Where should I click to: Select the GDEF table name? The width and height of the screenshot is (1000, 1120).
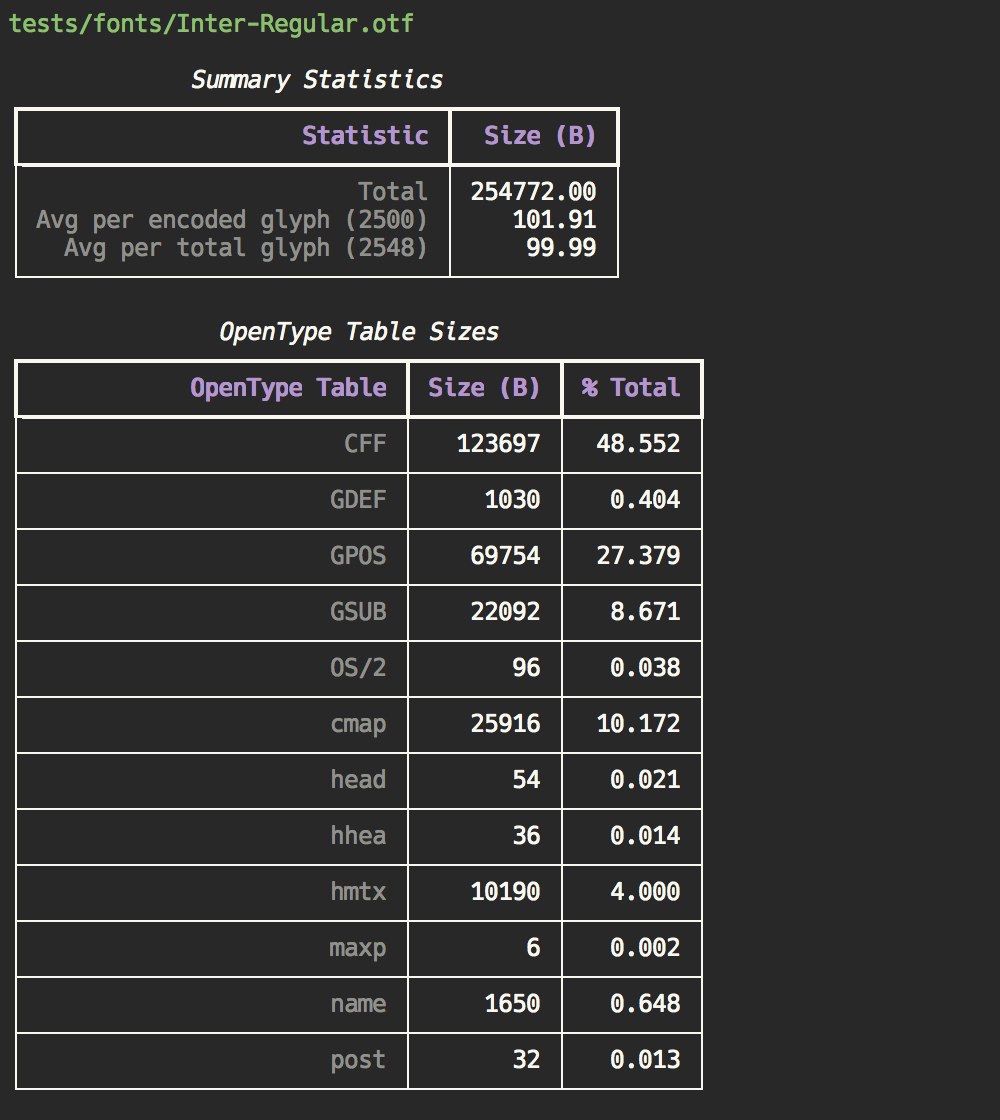pyautogui.click(x=358, y=500)
